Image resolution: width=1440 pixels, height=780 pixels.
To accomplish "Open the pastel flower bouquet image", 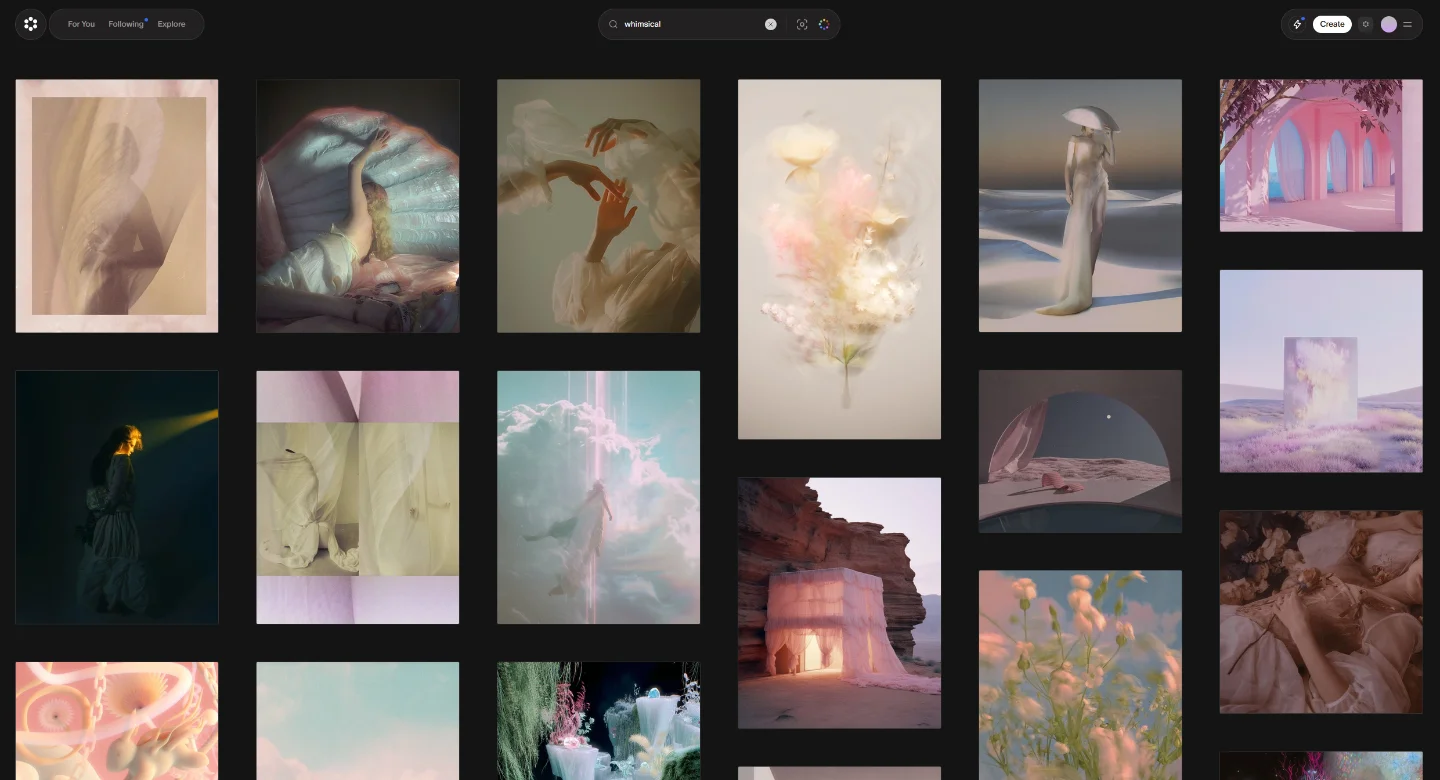I will tap(839, 259).
